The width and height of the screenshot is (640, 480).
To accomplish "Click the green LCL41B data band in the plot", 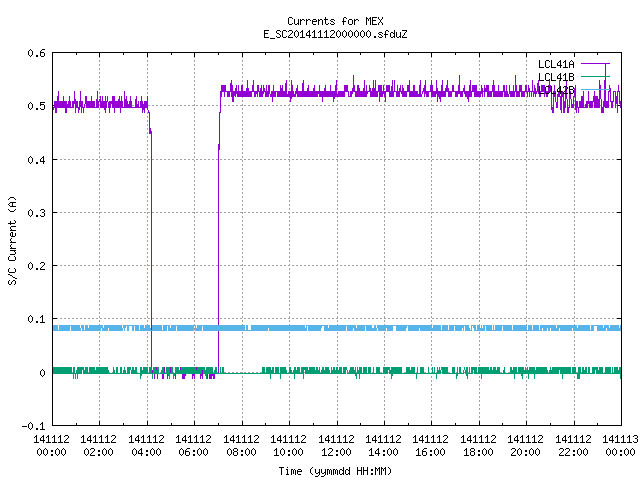I will tap(337, 371).
